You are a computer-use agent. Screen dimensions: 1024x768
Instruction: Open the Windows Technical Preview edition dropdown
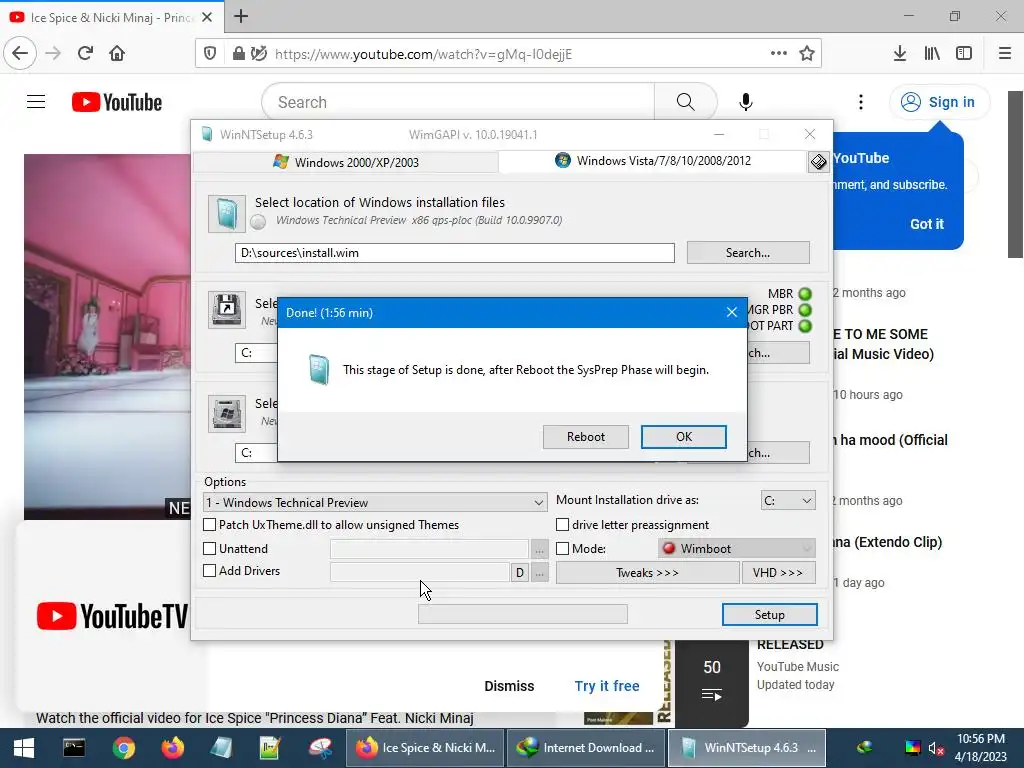[375, 502]
